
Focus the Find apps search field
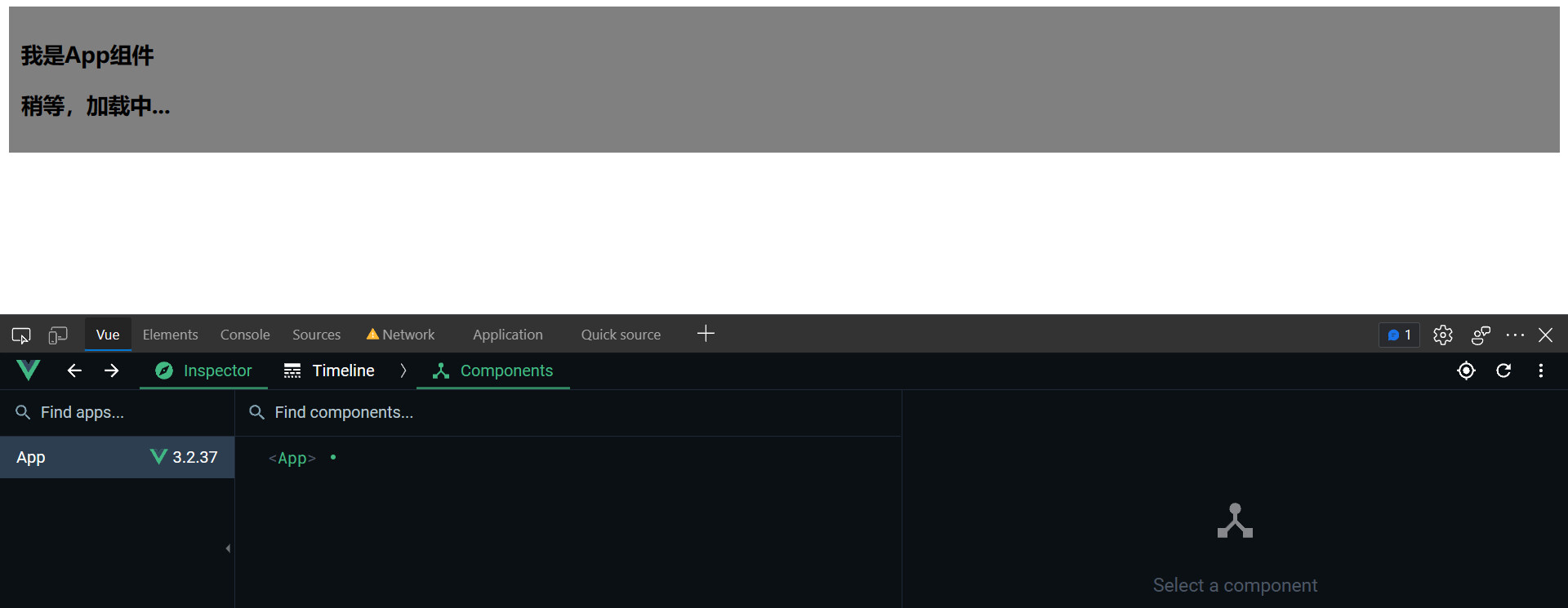click(x=117, y=412)
